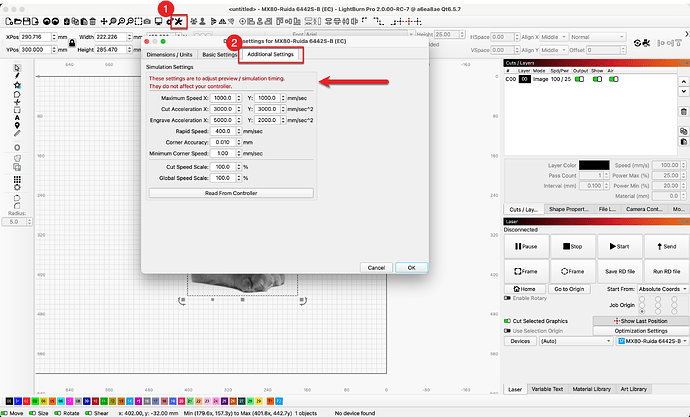The width and height of the screenshot is (690, 417).
Task: Open the MX80-Ruida device selector dropdown
Action: coord(653,341)
